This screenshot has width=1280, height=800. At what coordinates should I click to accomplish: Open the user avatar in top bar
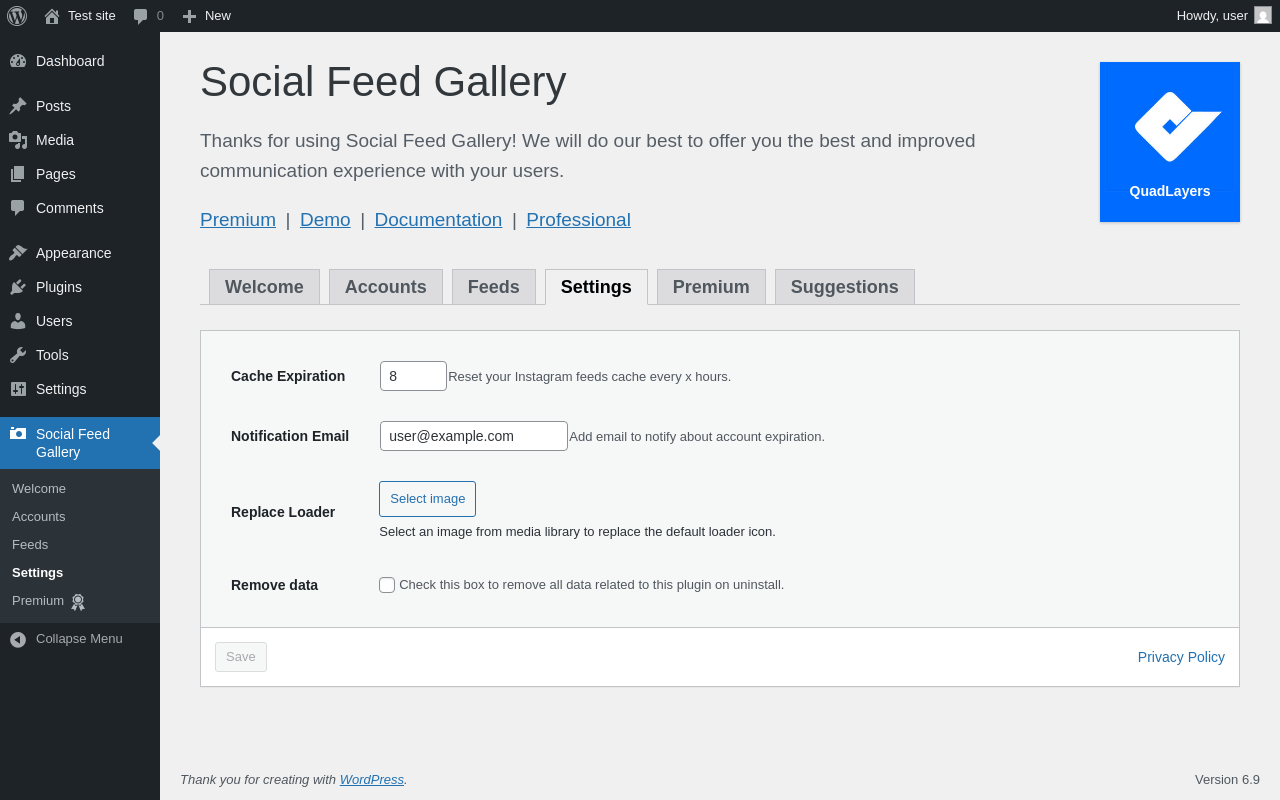(1263, 15)
